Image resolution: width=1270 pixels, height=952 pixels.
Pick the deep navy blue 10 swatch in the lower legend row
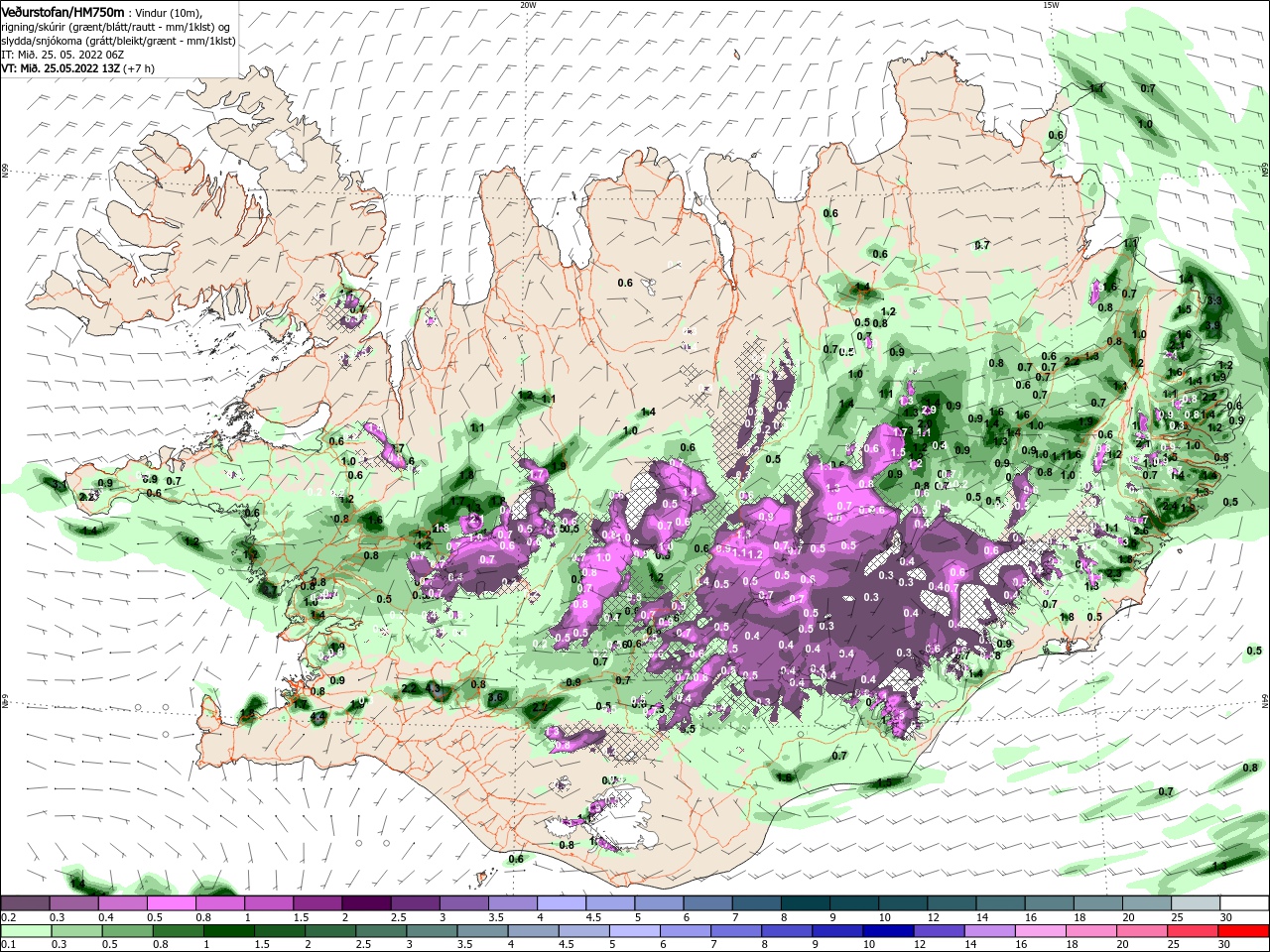point(887,931)
